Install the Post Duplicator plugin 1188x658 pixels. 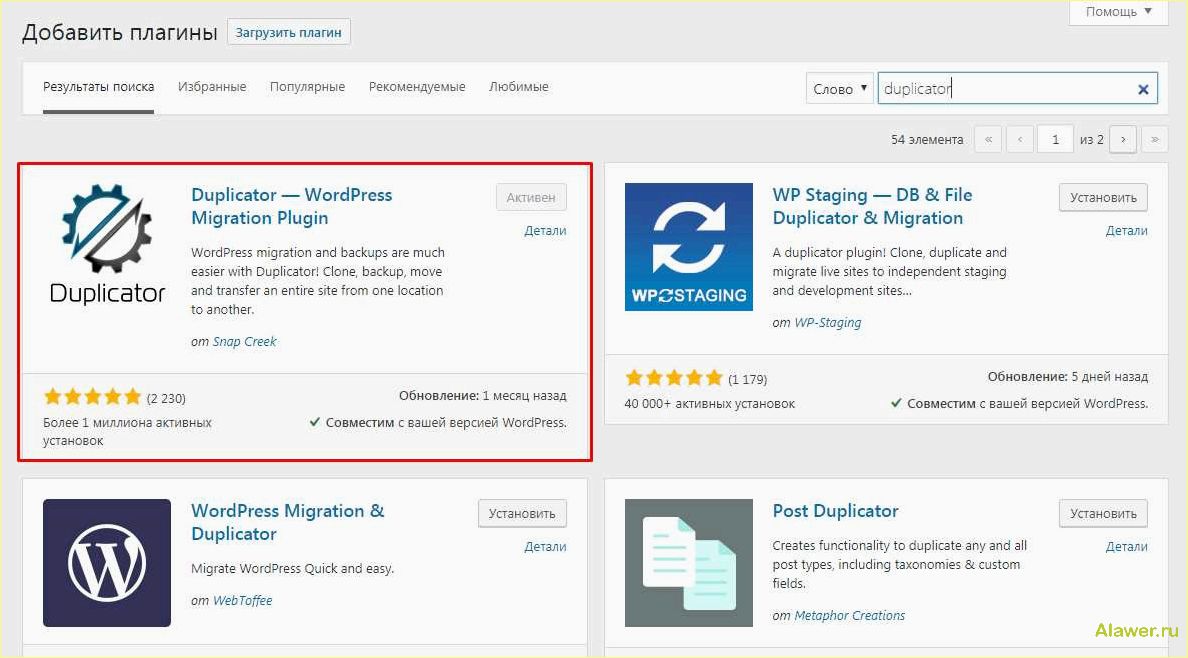[1103, 513]
